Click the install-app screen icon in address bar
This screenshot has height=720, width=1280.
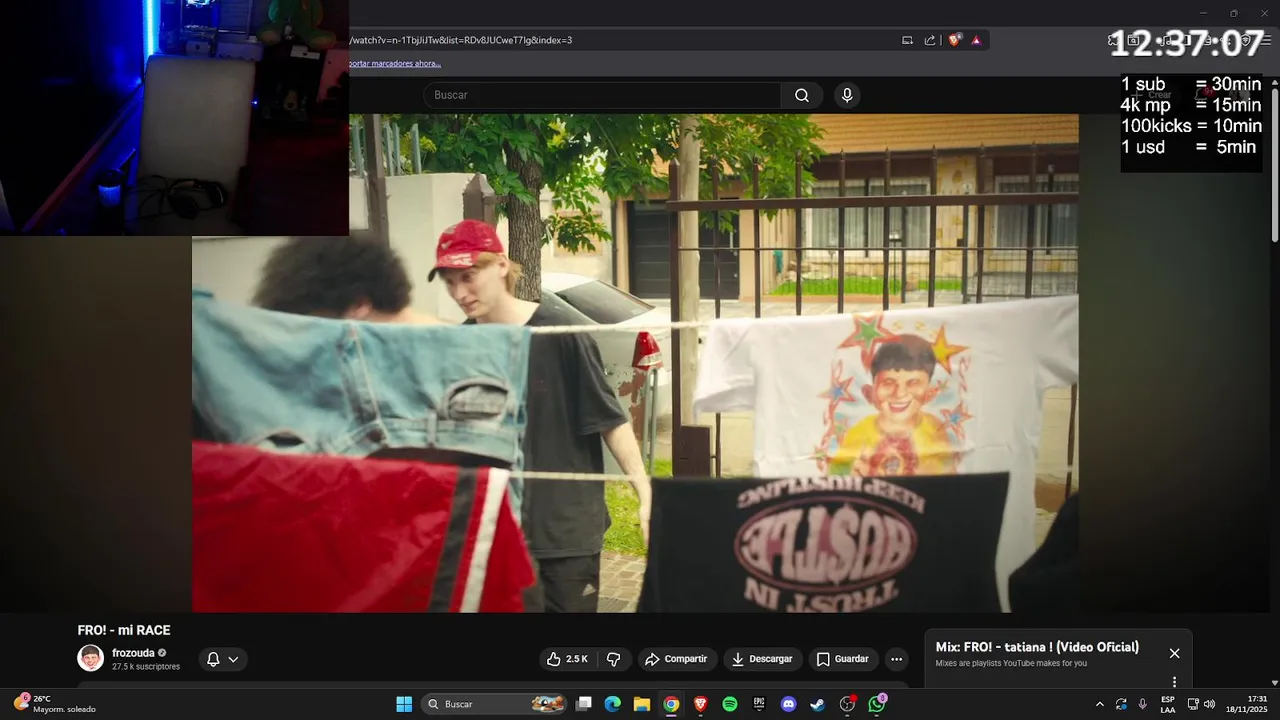coord(908,40)
